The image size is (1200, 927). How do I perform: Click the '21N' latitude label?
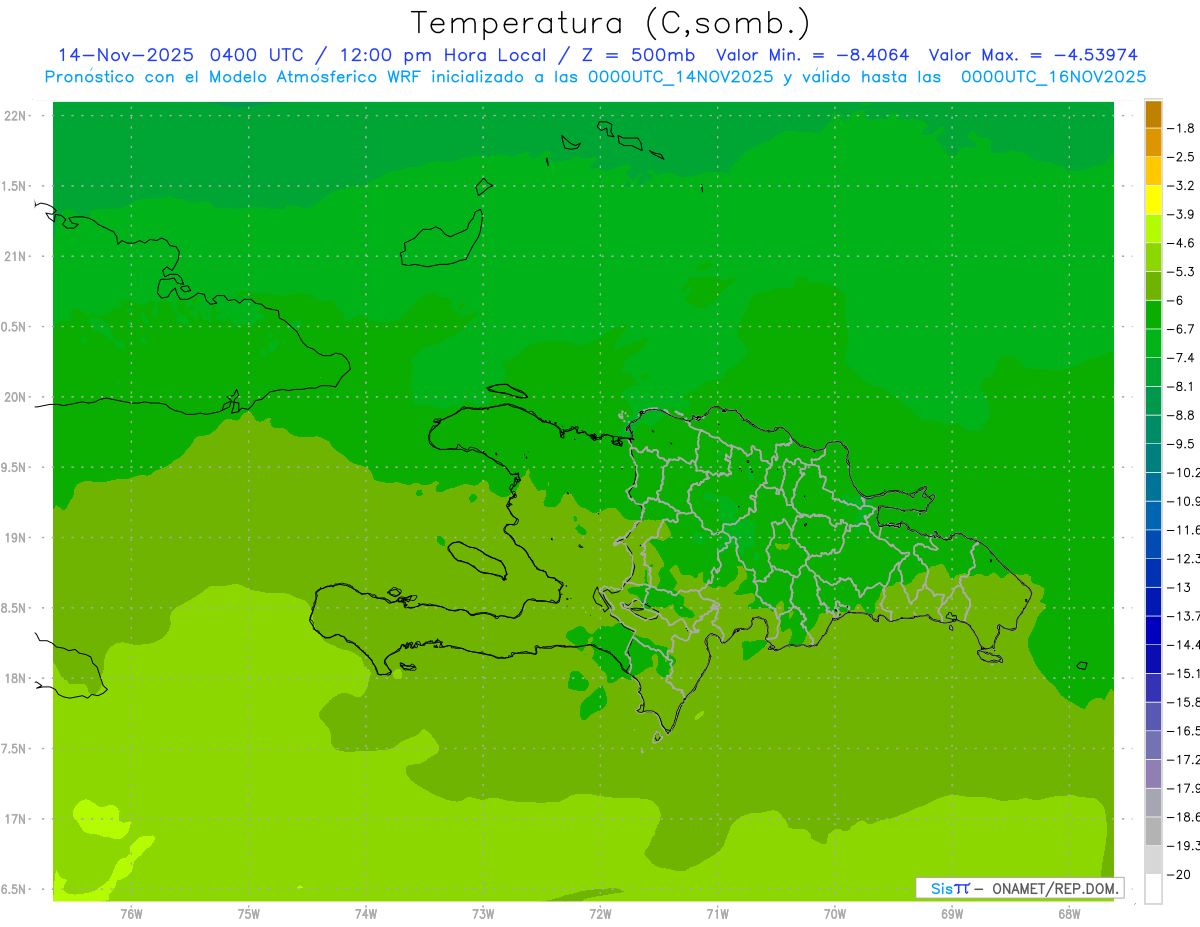pos(16,257)
